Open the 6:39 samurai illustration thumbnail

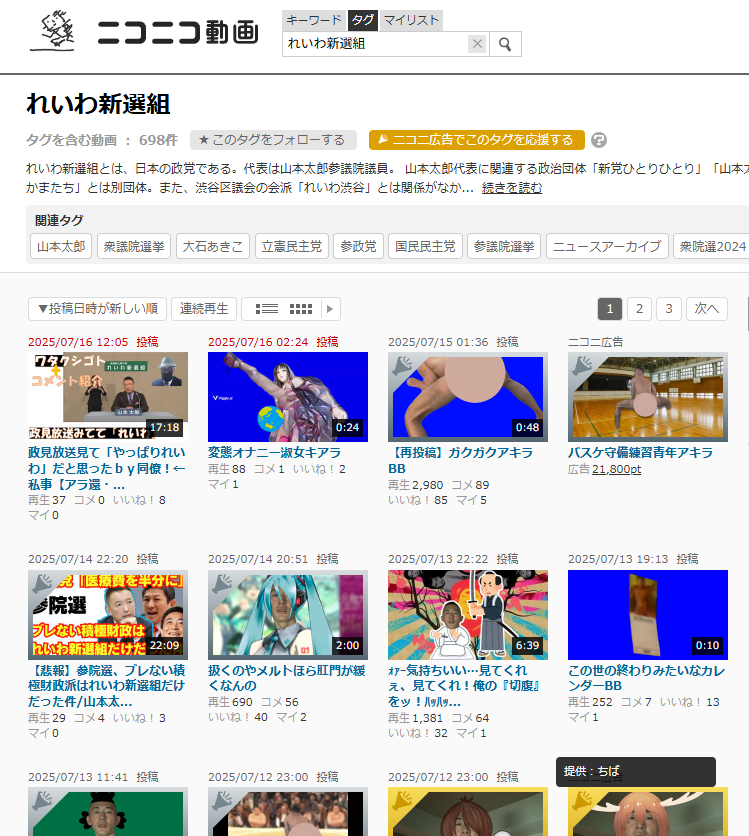468,615
